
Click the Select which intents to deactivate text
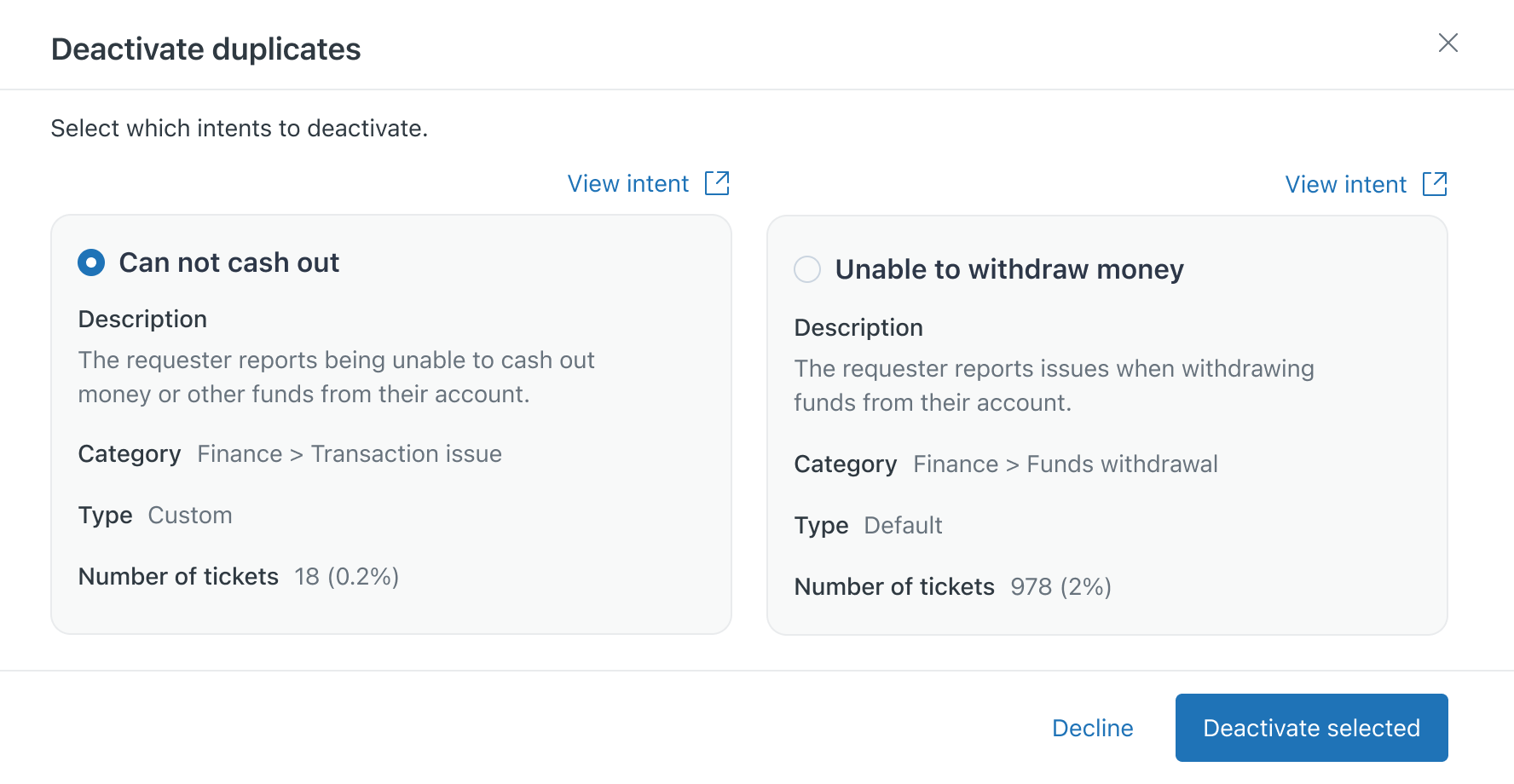(240, 129)
